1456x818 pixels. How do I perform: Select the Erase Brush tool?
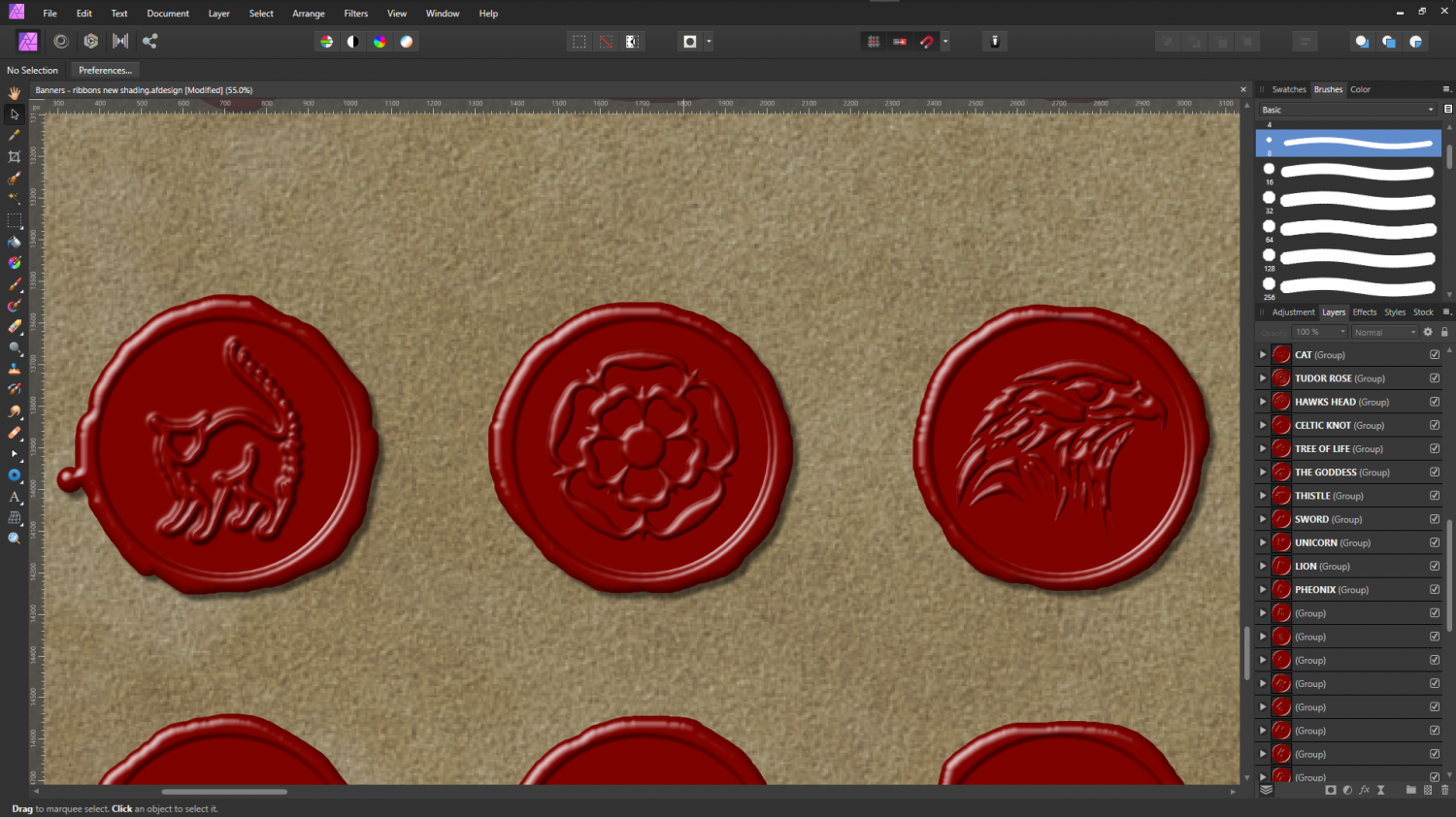tap(14, 327)
